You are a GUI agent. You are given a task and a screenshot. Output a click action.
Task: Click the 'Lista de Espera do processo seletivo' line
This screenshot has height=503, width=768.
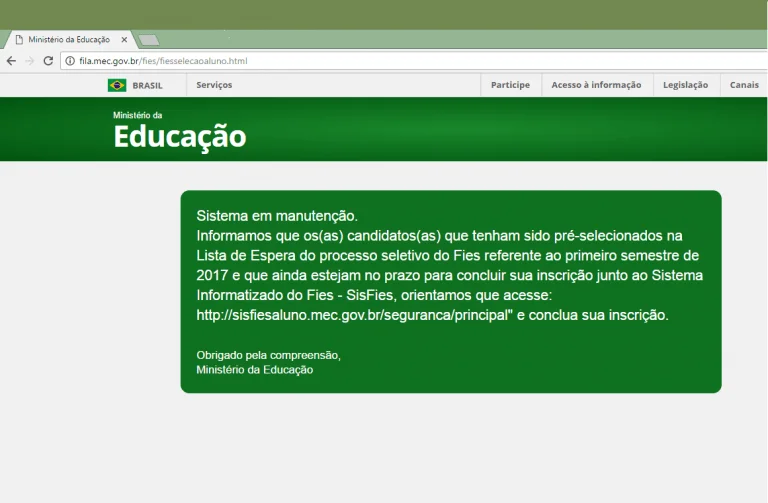448,256
